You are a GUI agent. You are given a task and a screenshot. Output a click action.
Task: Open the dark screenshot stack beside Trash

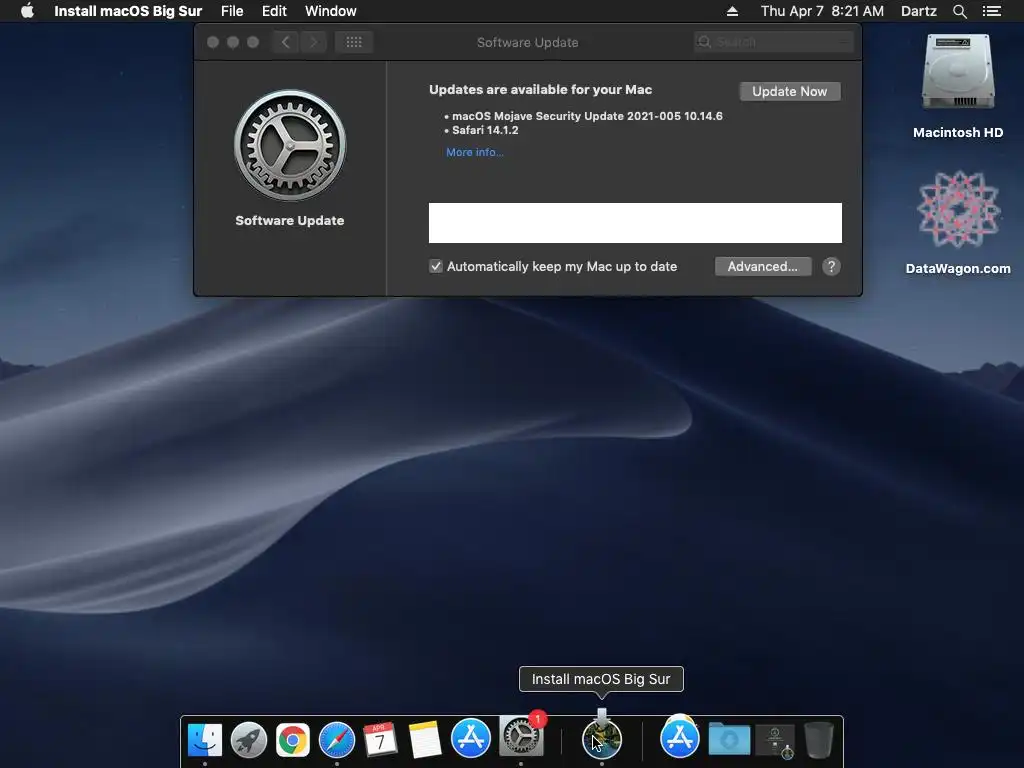[x=775, y=741]
